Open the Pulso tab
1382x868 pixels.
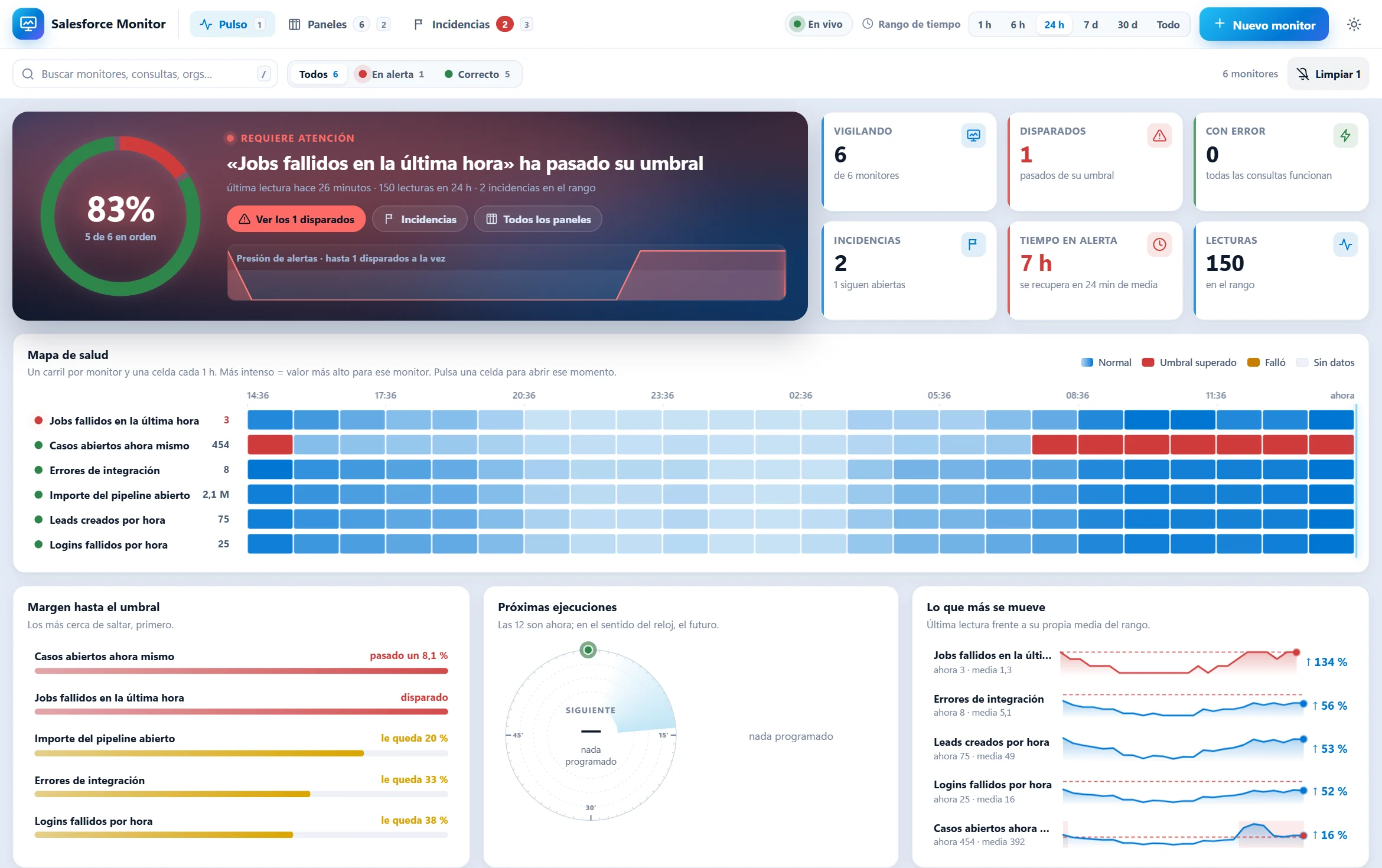tap(232, 24)
